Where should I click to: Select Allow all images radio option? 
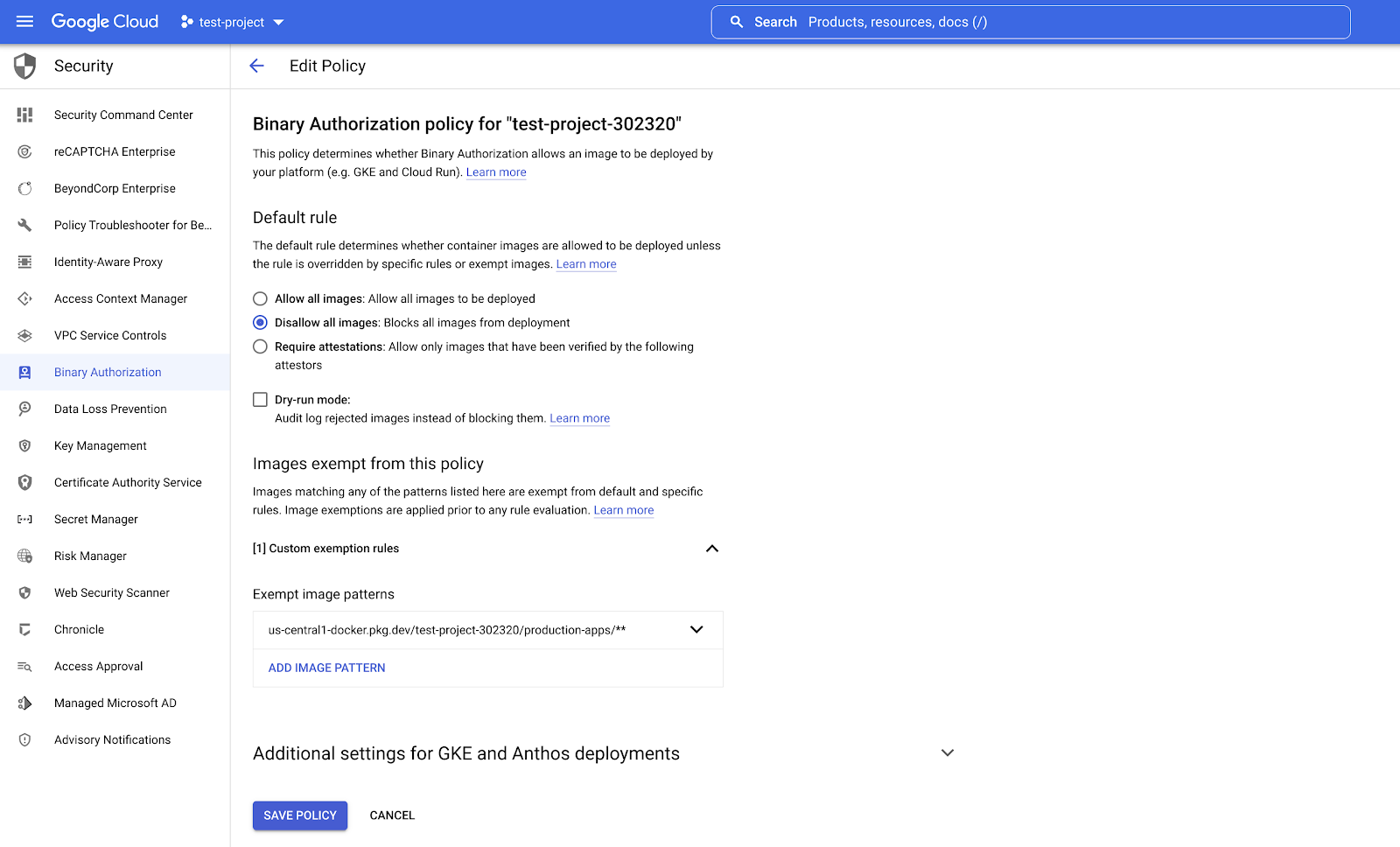pos(260,298)
